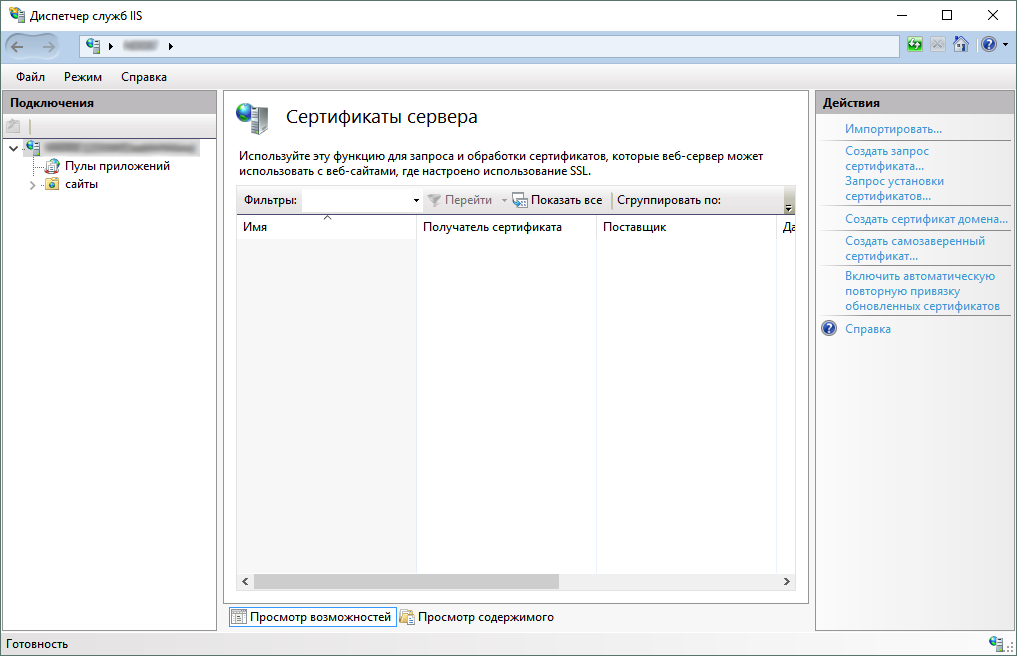Select Пулы приложений in the connections tree
Image resolution: width=1017 pixels, height=656 pixels.
117,166
